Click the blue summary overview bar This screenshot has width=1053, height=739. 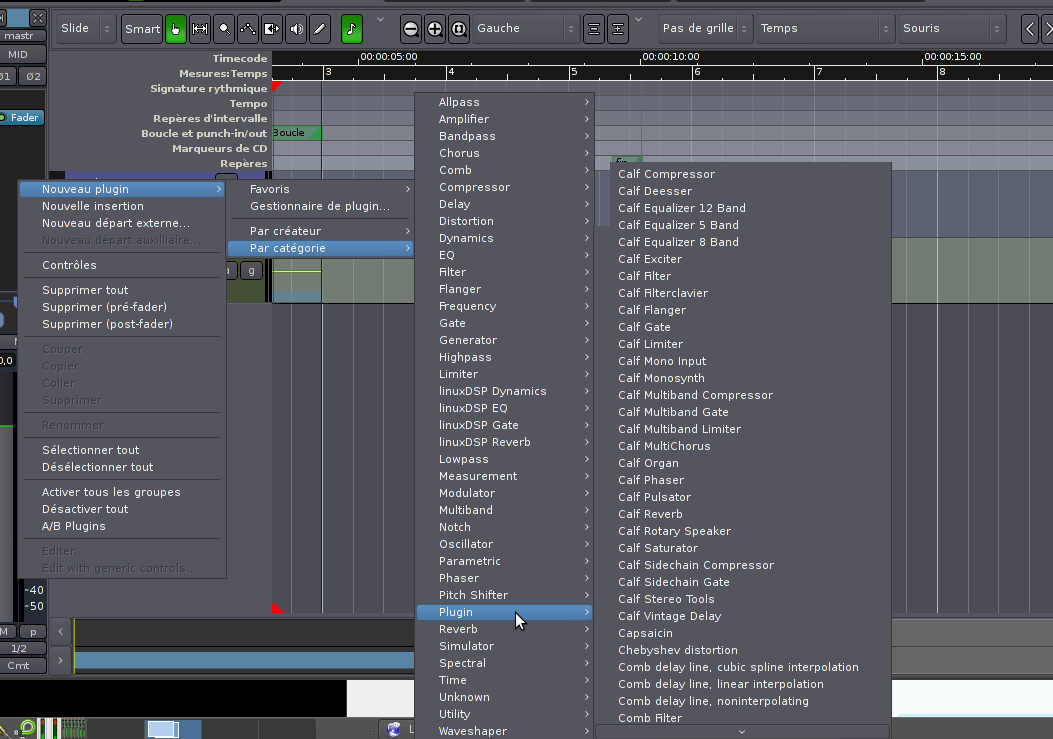point(244,660)
